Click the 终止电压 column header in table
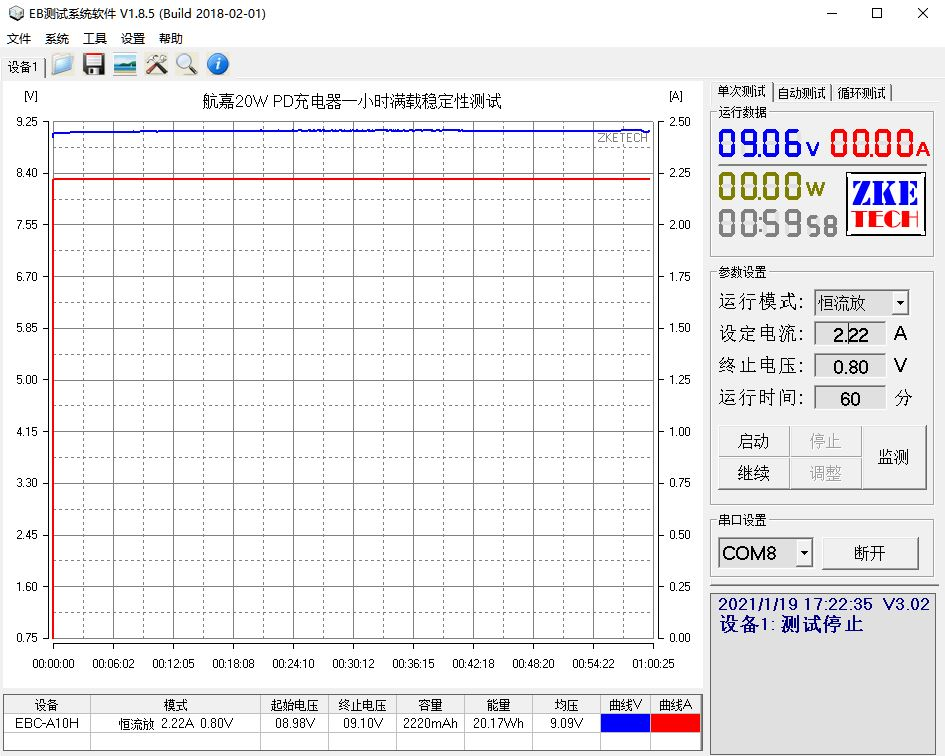This screenshot has height=756, width=945. pos(363,705)
